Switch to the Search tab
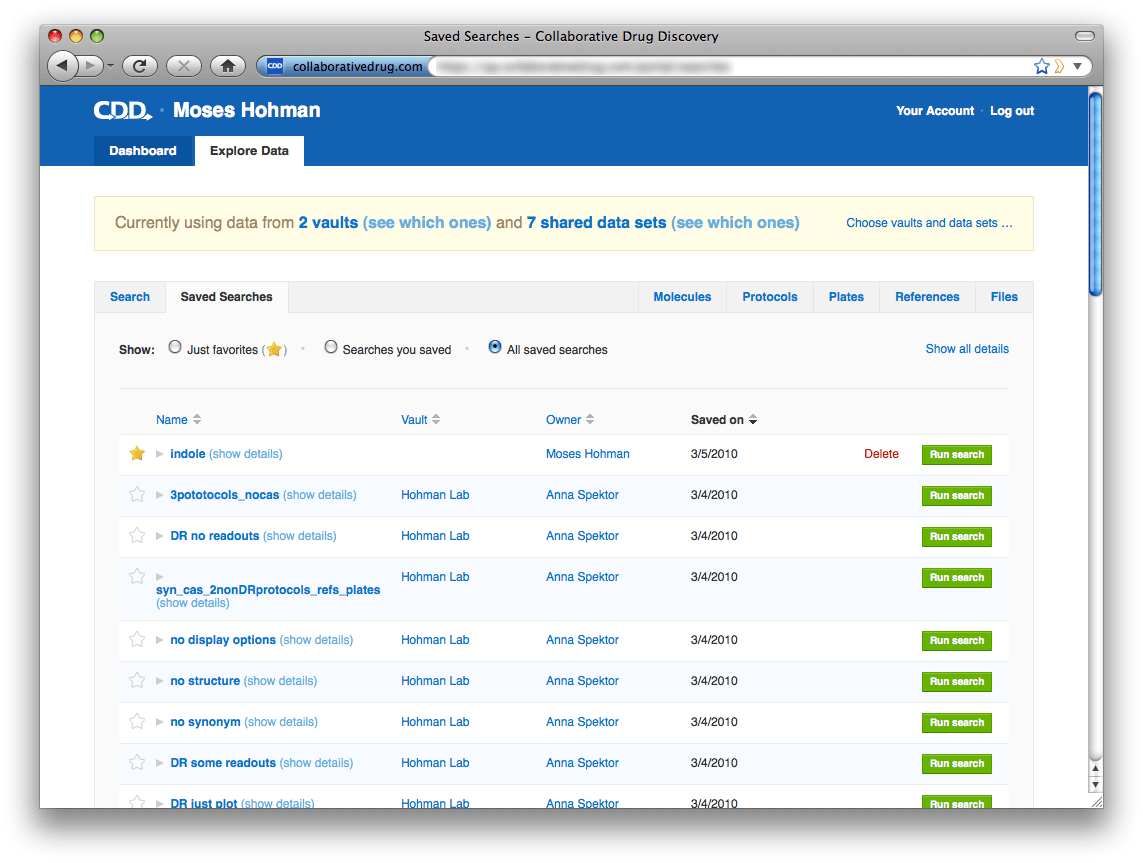1143x863 pixels. [130, 297]
